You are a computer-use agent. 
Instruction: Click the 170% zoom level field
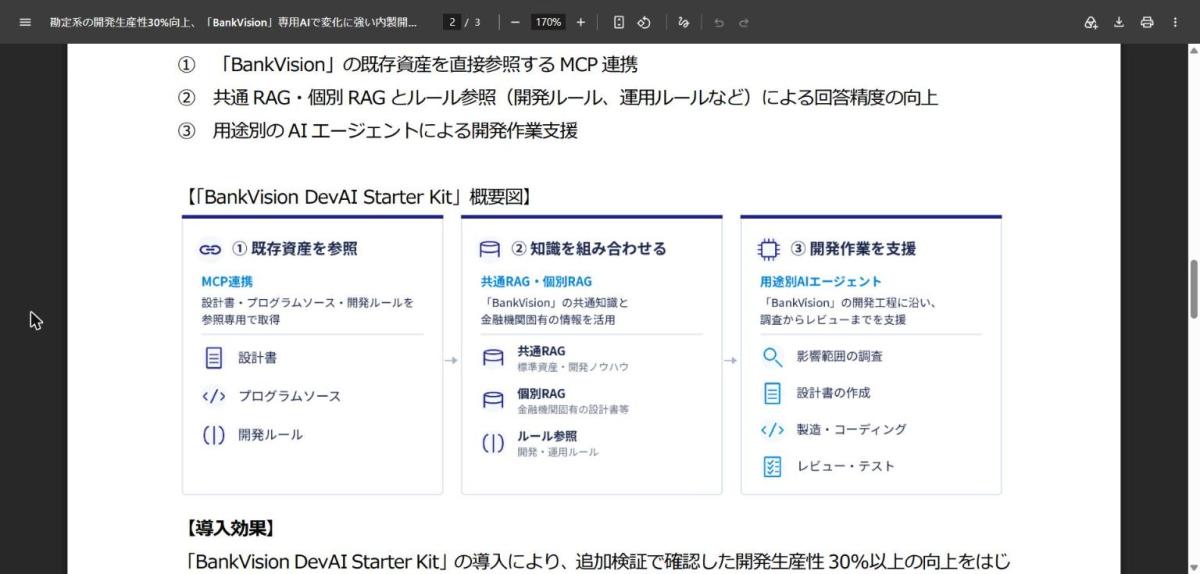click(x=548, y=22)
